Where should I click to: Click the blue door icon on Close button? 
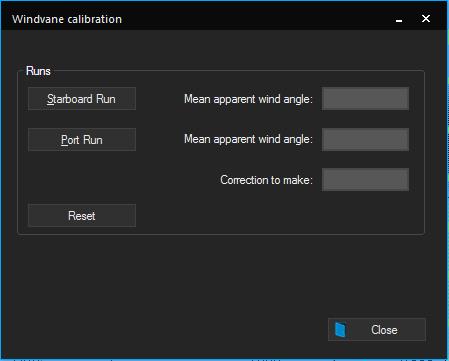click(x=340, y=330)
